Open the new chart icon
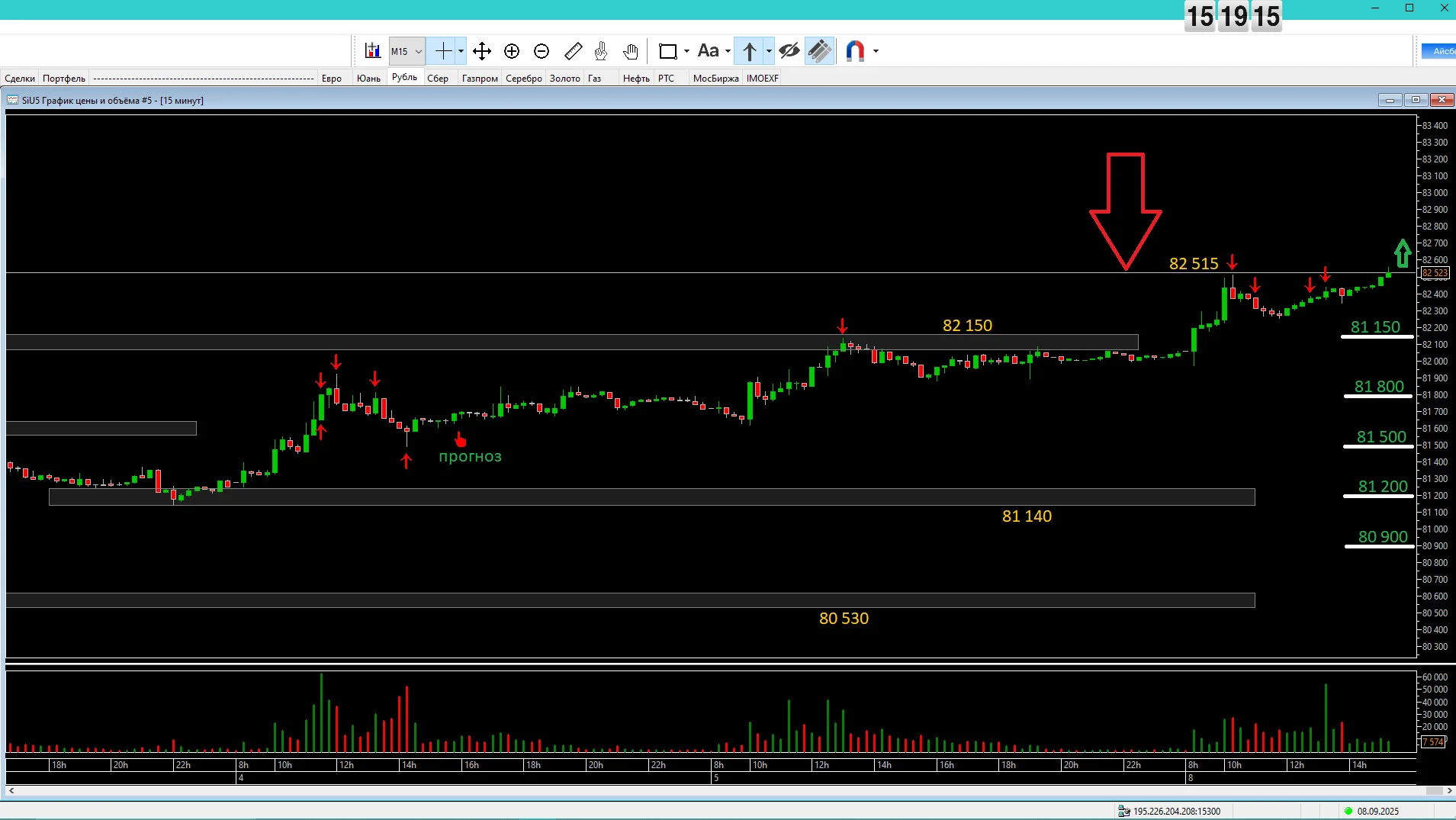Image resolution: width=1456 pixels, height=820 pixels. coord(372,51)
